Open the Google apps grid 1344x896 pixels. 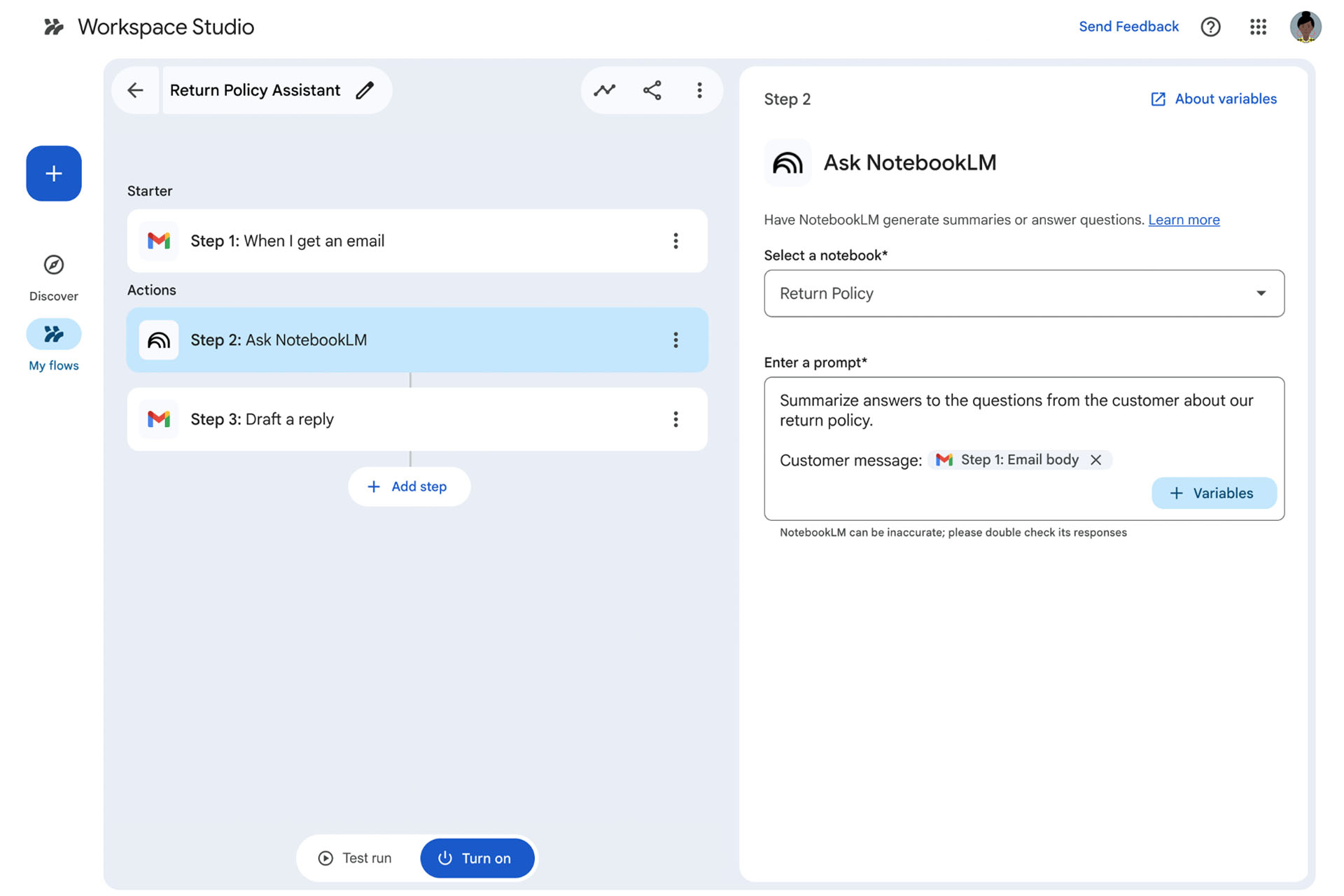1258,27
